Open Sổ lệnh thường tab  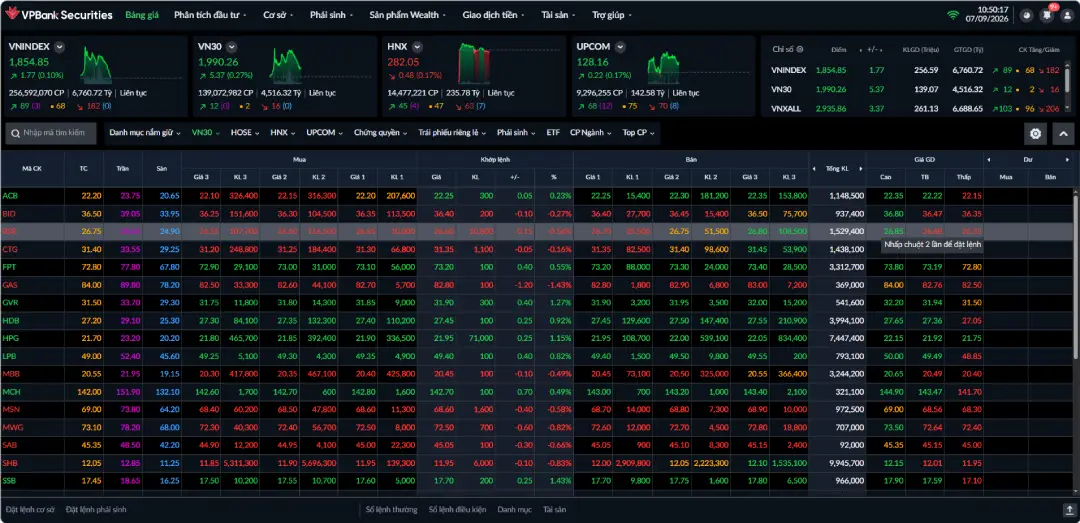[391, 510]
